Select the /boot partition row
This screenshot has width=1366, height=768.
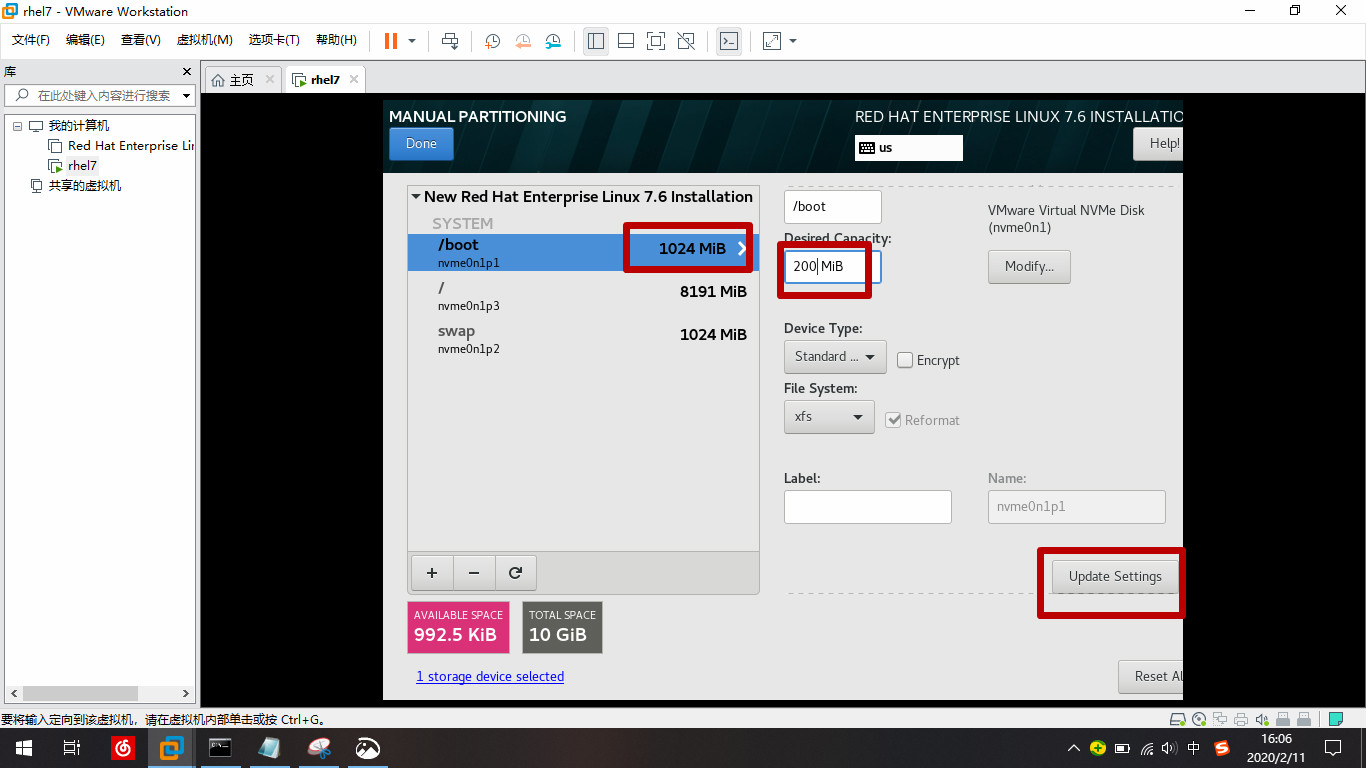tap(582, 252)
